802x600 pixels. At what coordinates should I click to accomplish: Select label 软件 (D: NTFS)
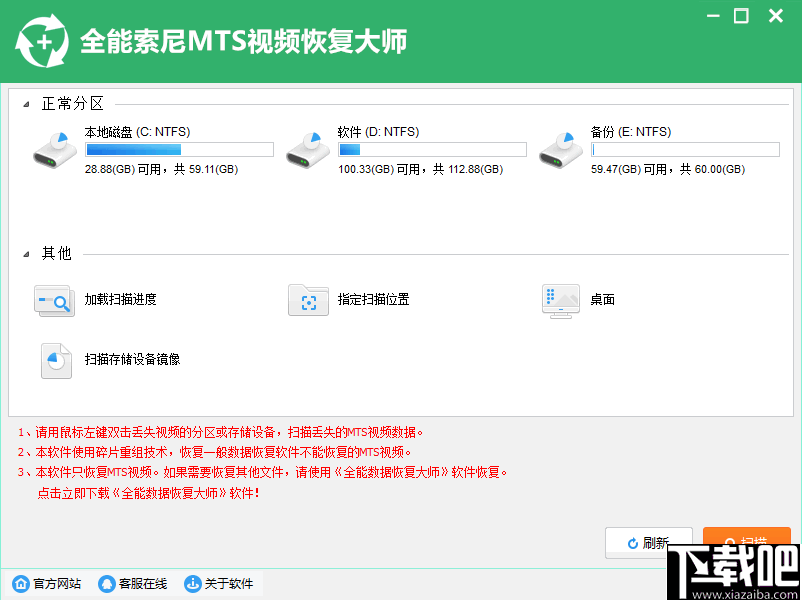[378, 132]
